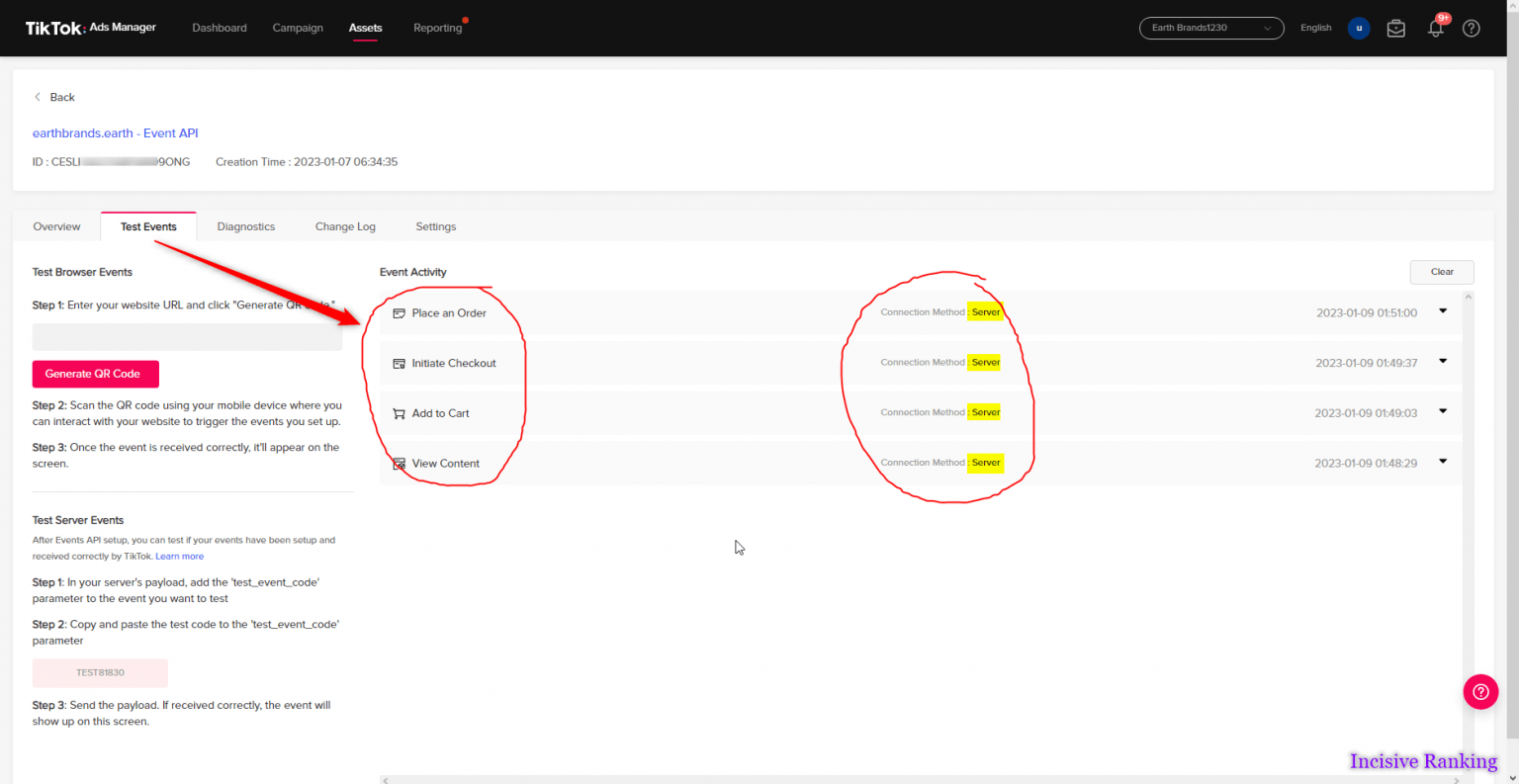
Task: Expand the Initiate Checkout event row
Action: 1443,361
